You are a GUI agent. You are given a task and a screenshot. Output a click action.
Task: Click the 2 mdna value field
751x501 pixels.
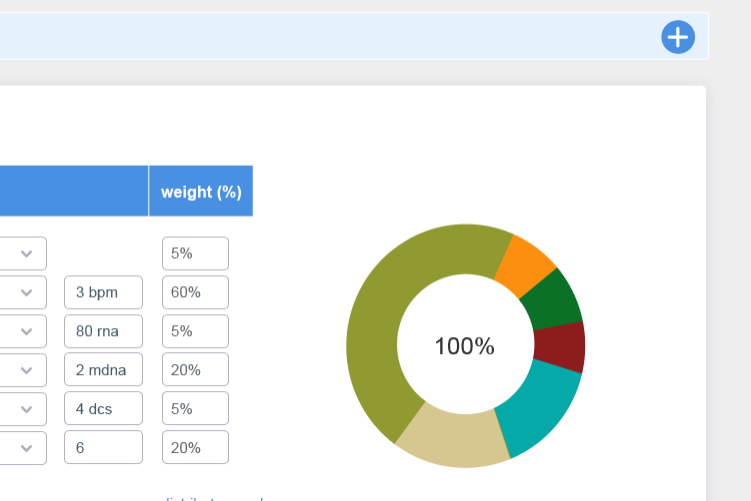click(x=103, y=370)
